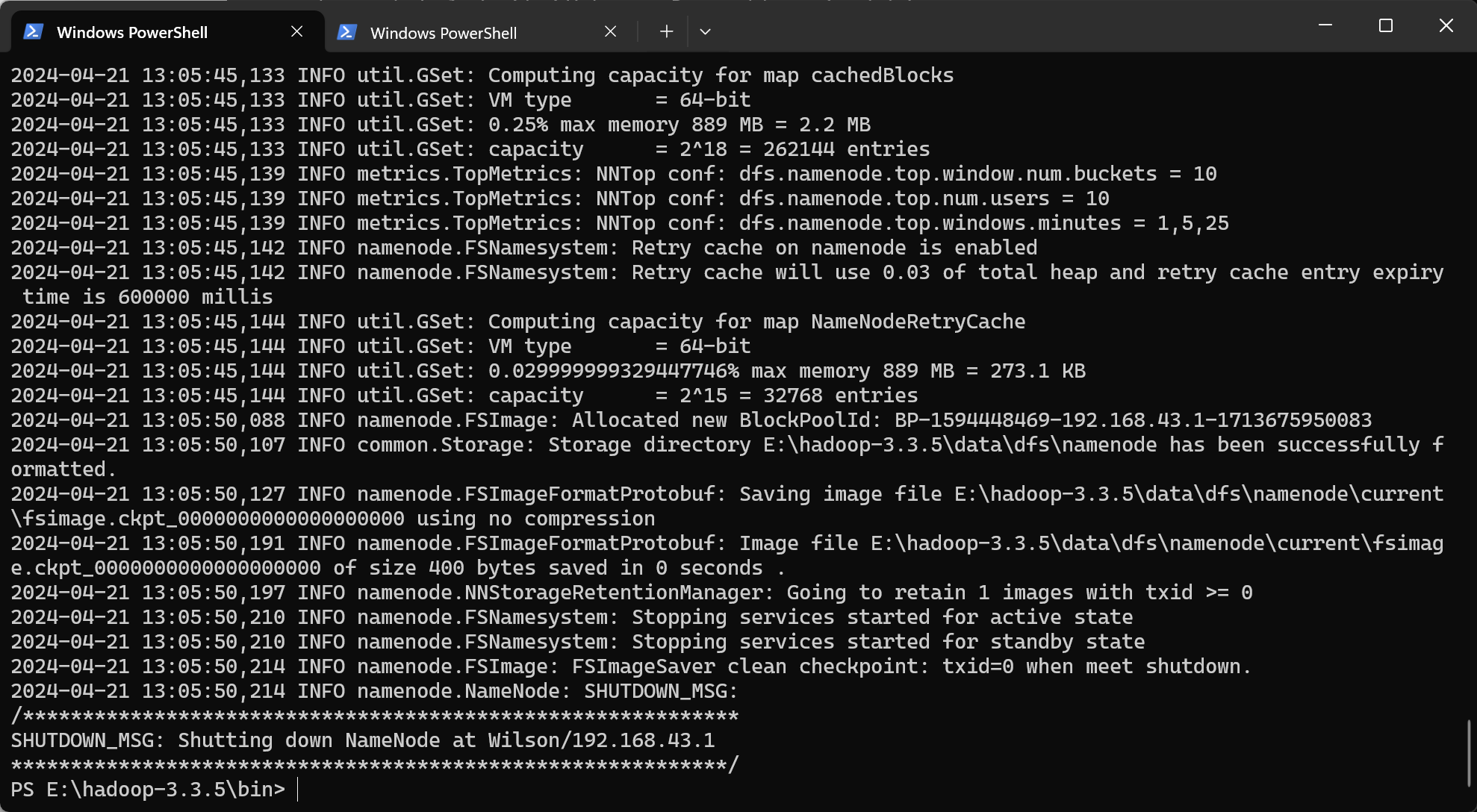The width and height of the screenshot is (1477, 812).
Task: Expand the new tab profile dropdown chevron
Action: [705, 31]
